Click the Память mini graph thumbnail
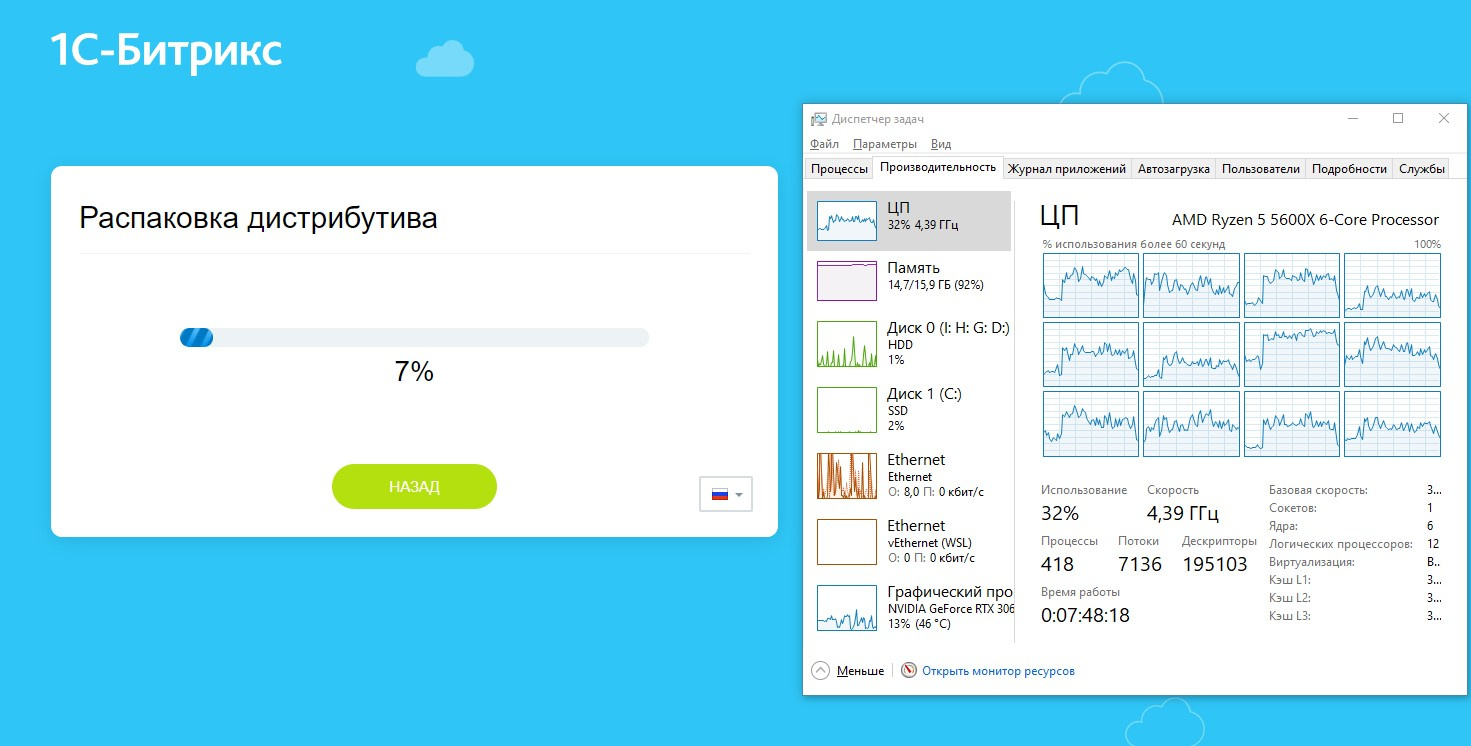Screen dimensions: 1471x746 (847, 281)
